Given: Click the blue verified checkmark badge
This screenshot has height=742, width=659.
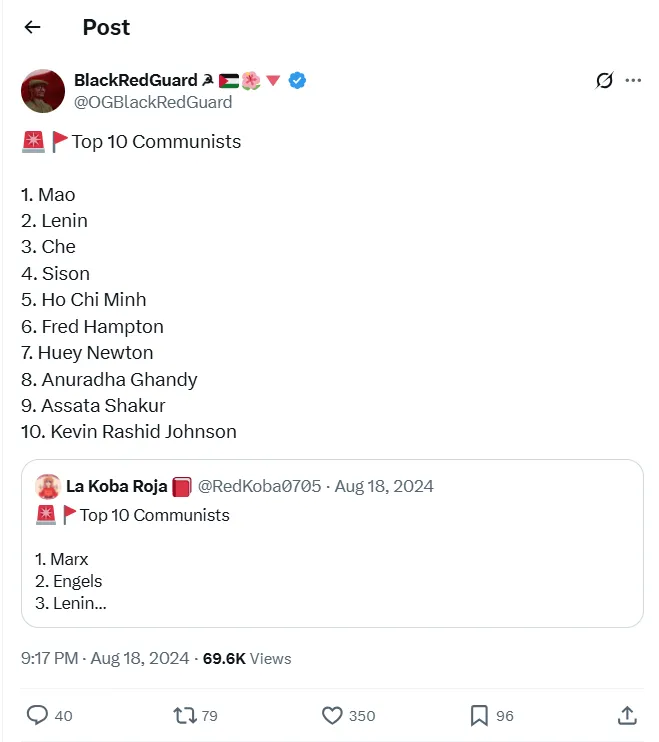Looking at the screenshot, I should click(297, 81).
